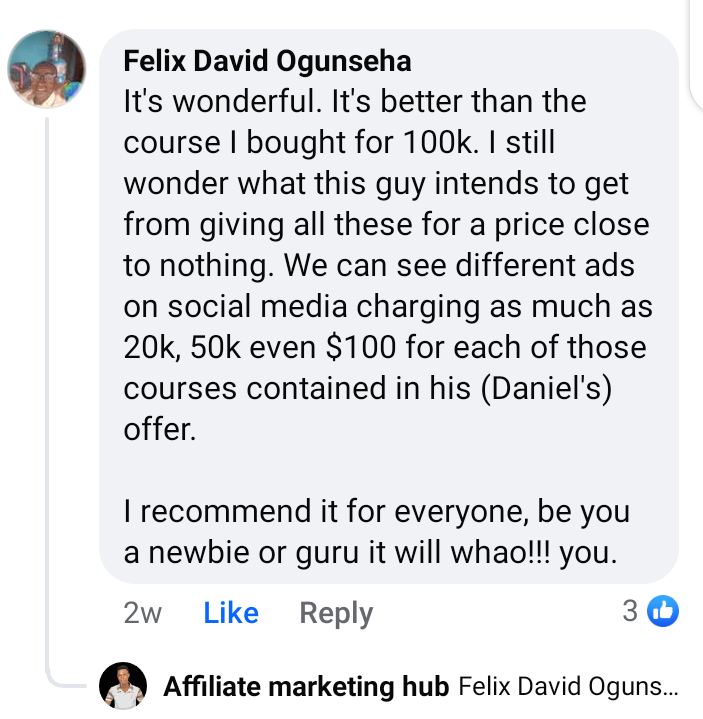Open the Felix David Ogunseha name link
Viewport: 703px width, 719px height.
pyautogui.click(x=267, y=61)
